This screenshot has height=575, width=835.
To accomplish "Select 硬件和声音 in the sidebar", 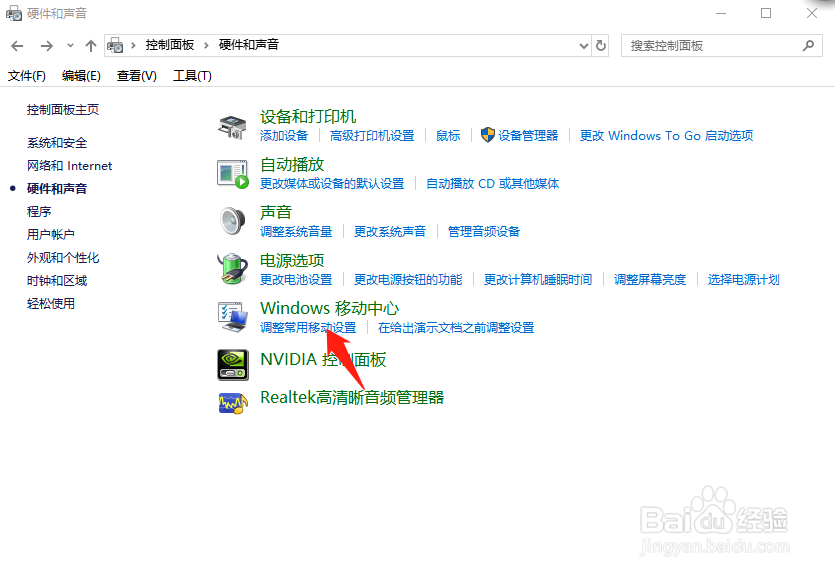I will (x=57, y=188).
